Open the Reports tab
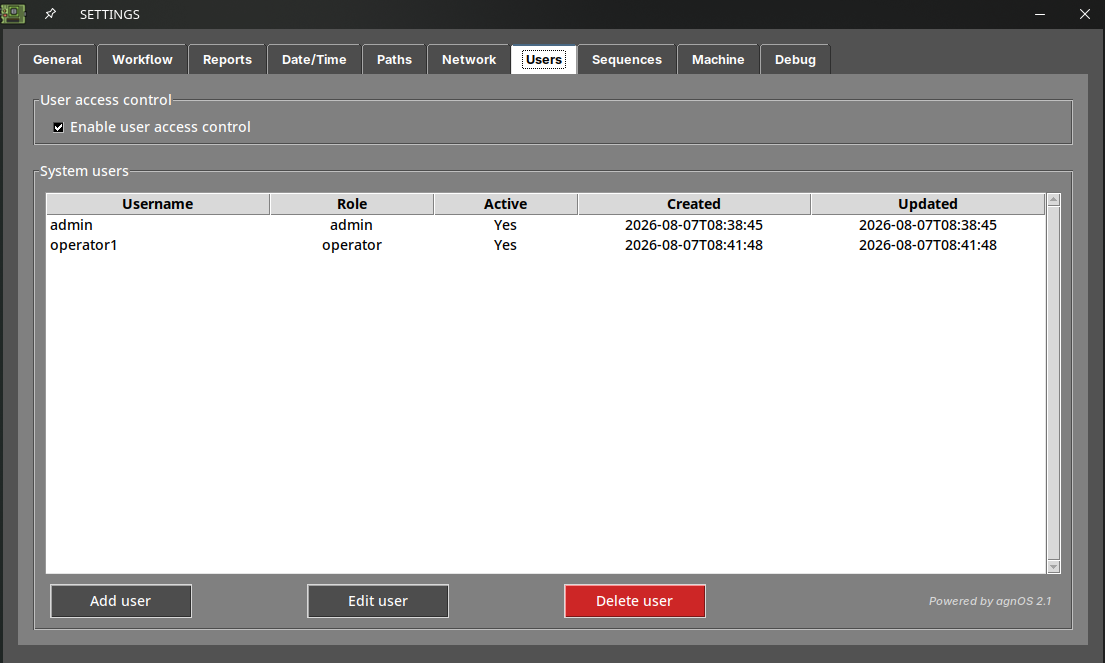The image size is (1105, 663). click(x=227, y=60)
